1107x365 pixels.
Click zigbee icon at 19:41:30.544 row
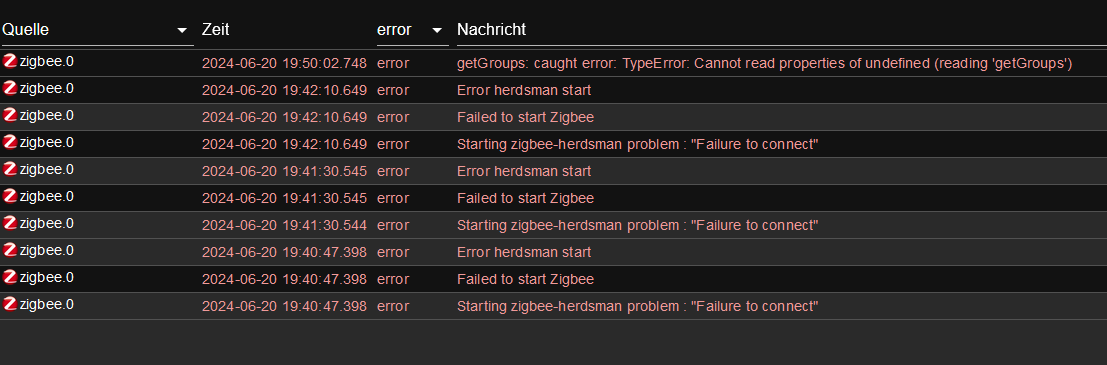pyautogui.click(x=10, y=223)
